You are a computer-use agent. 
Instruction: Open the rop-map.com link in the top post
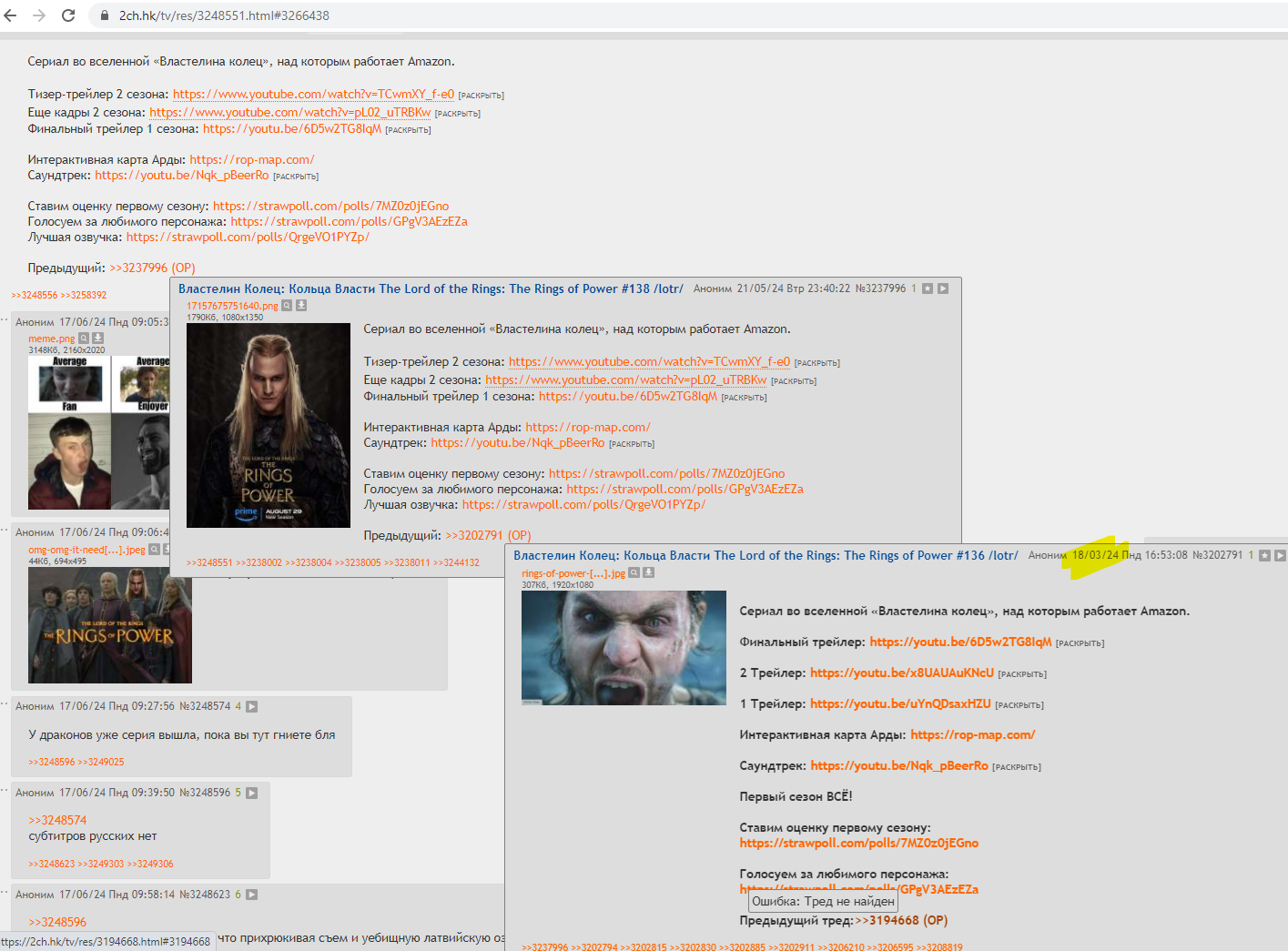coord(252,159)
